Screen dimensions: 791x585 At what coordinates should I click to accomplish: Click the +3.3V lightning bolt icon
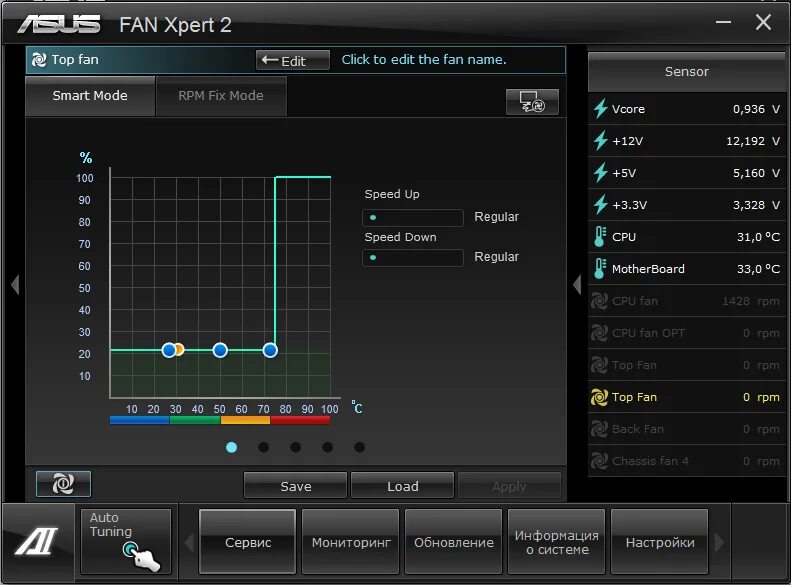click(x=600, y=205)
